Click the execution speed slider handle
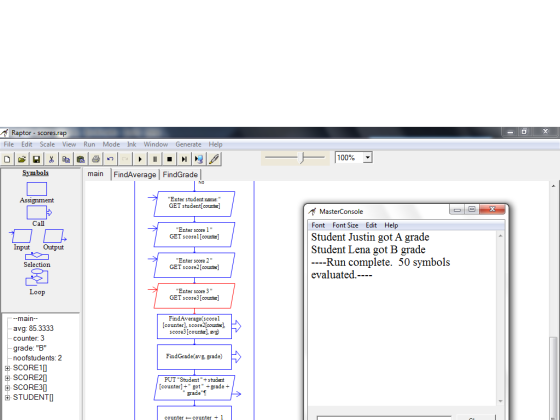Screen dimensions: 560x420 [x=302, y=158]
